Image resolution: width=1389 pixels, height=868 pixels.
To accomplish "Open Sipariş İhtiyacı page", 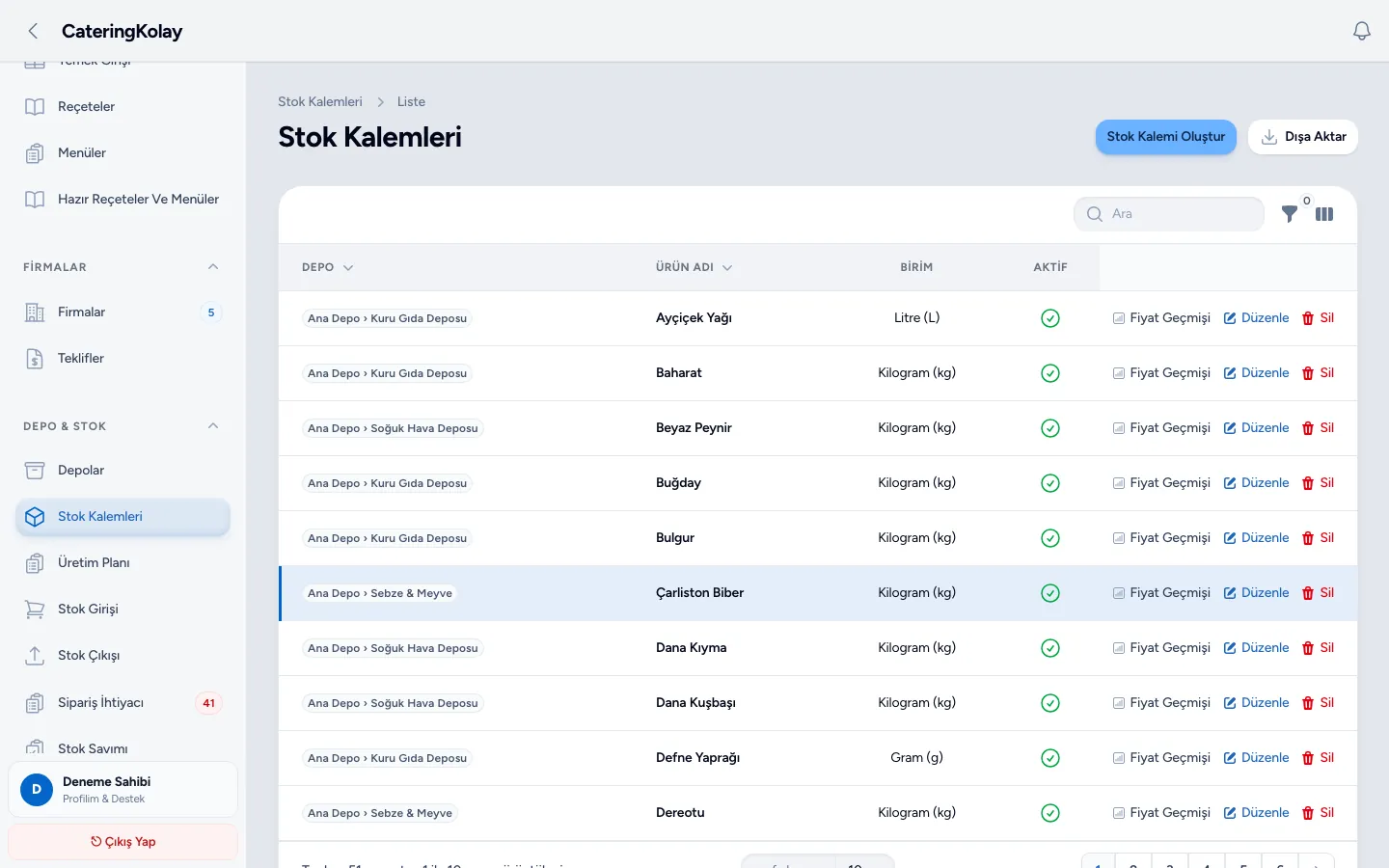I will [x=123, y=703].
